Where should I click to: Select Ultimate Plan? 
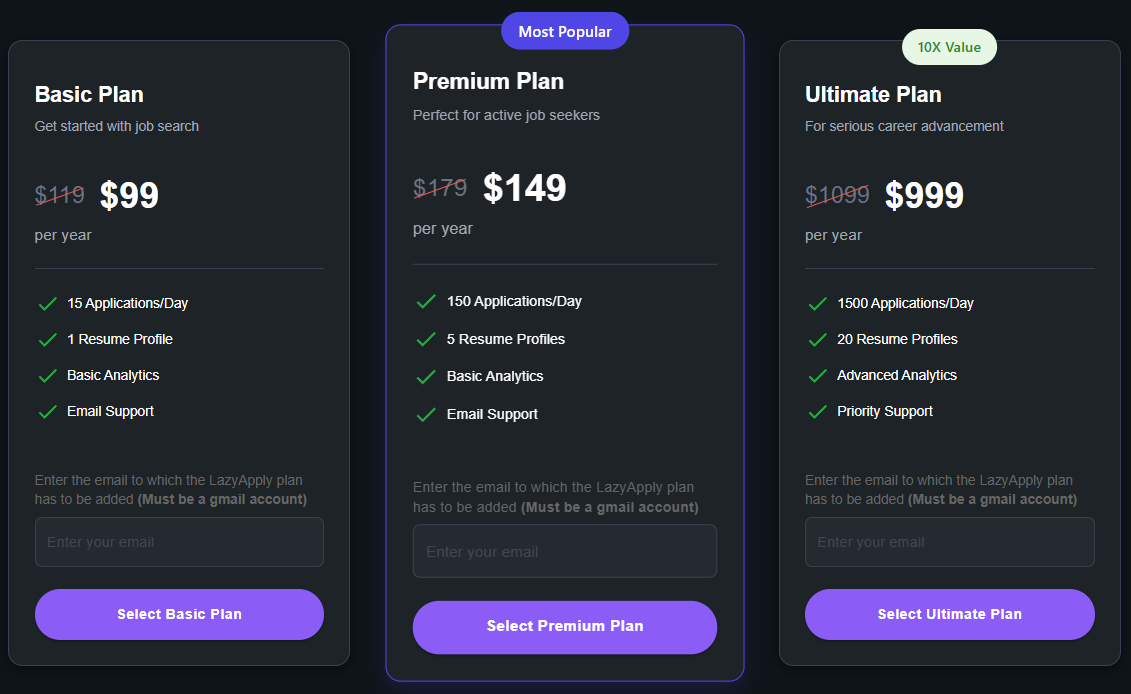[949, 614]
